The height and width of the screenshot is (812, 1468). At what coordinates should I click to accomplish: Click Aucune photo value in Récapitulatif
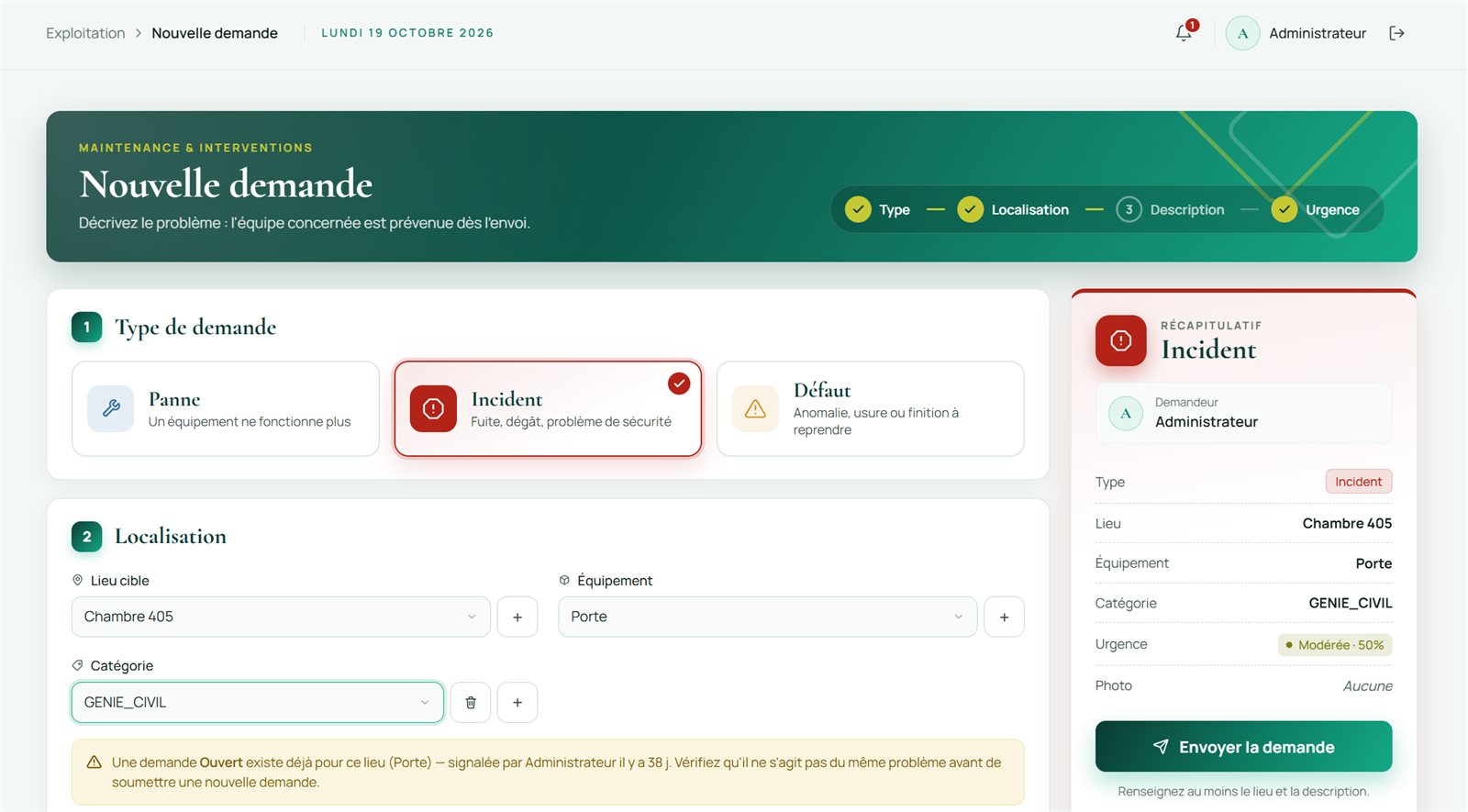pos(1367,686)
